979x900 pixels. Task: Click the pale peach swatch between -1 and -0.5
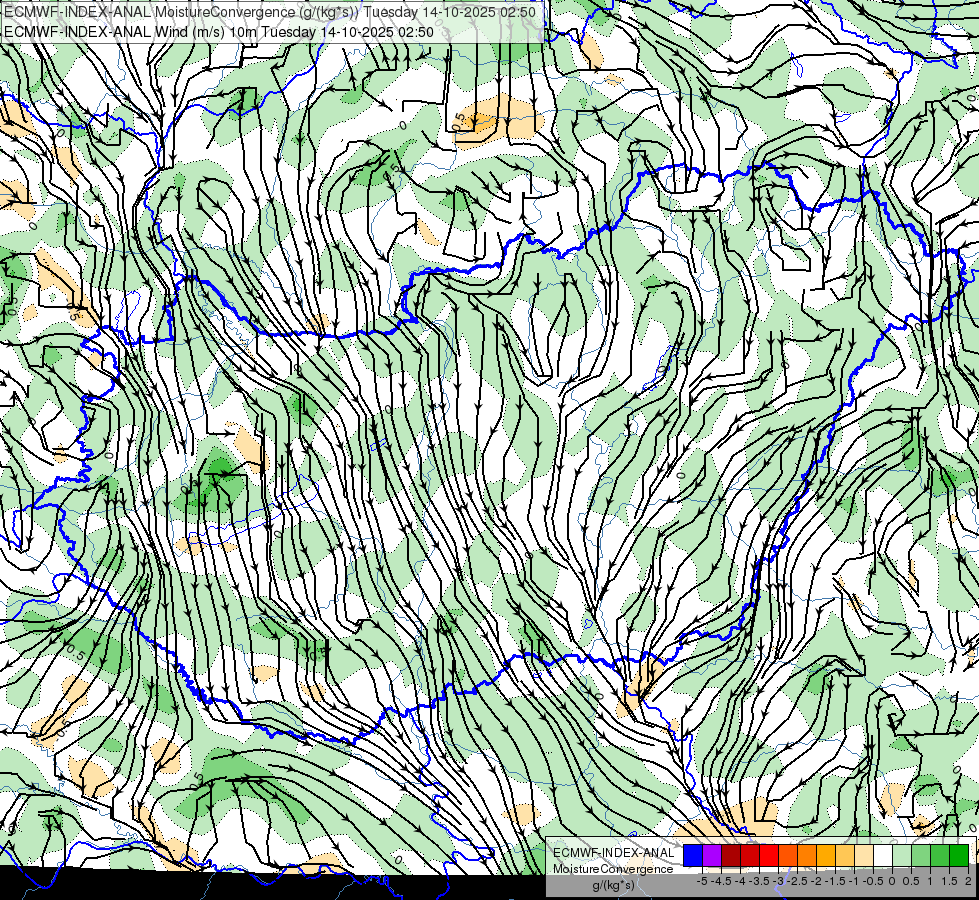coord(864,855)
